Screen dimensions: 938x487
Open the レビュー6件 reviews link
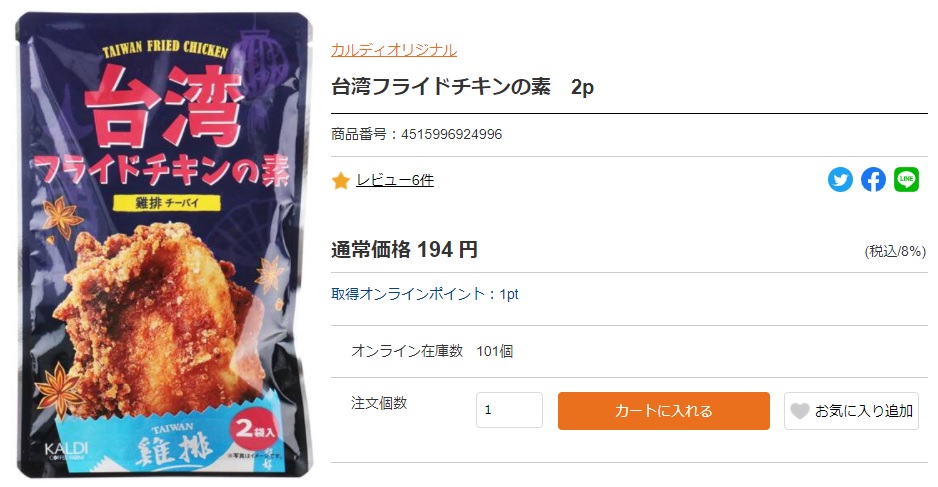tap(395, 180)
